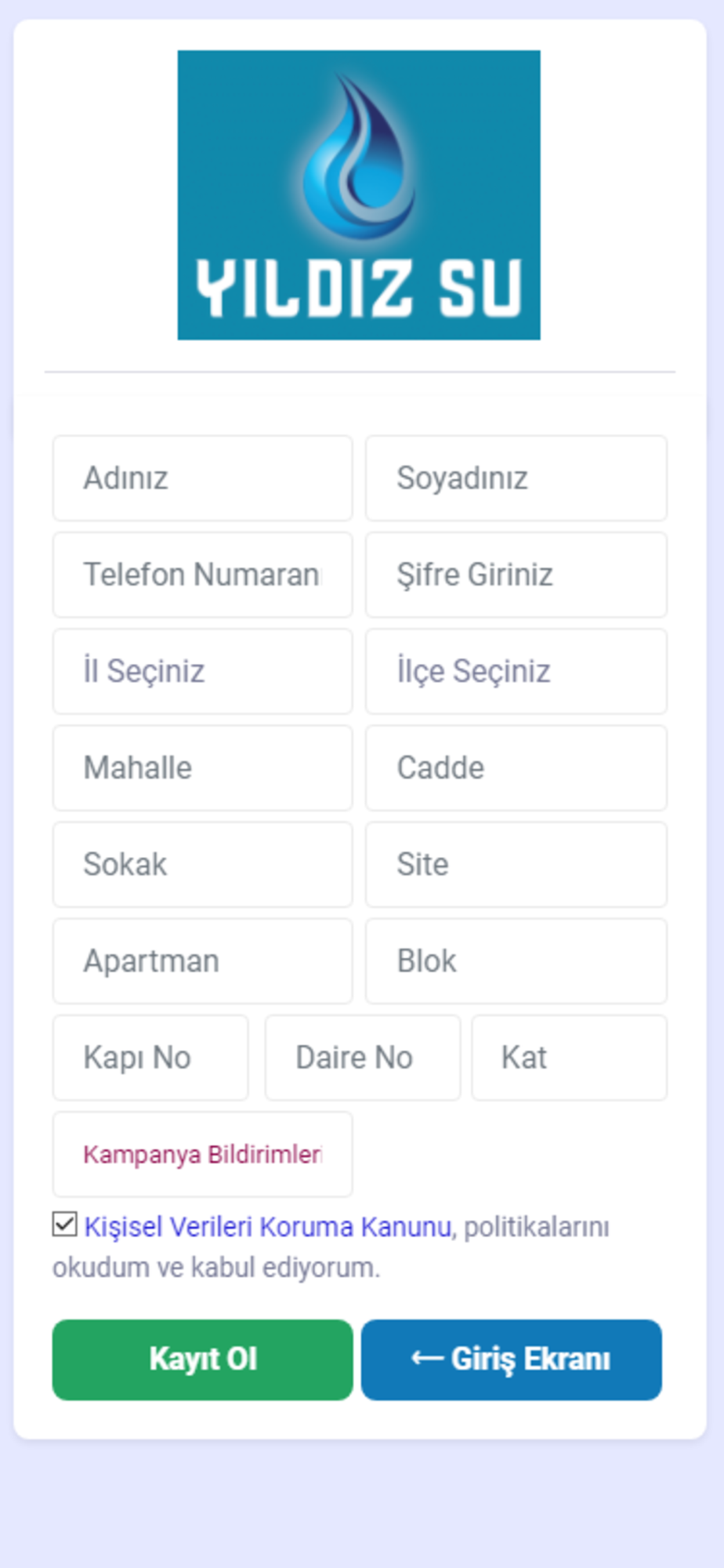
Task: Focus the Adınız field
Action: point(202,478)
